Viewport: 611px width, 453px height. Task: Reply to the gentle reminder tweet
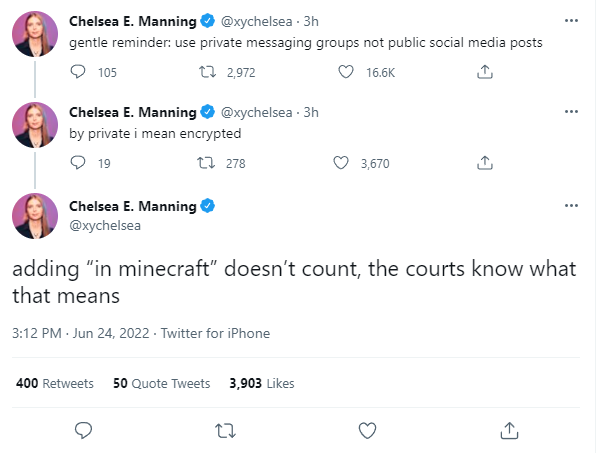79,72
